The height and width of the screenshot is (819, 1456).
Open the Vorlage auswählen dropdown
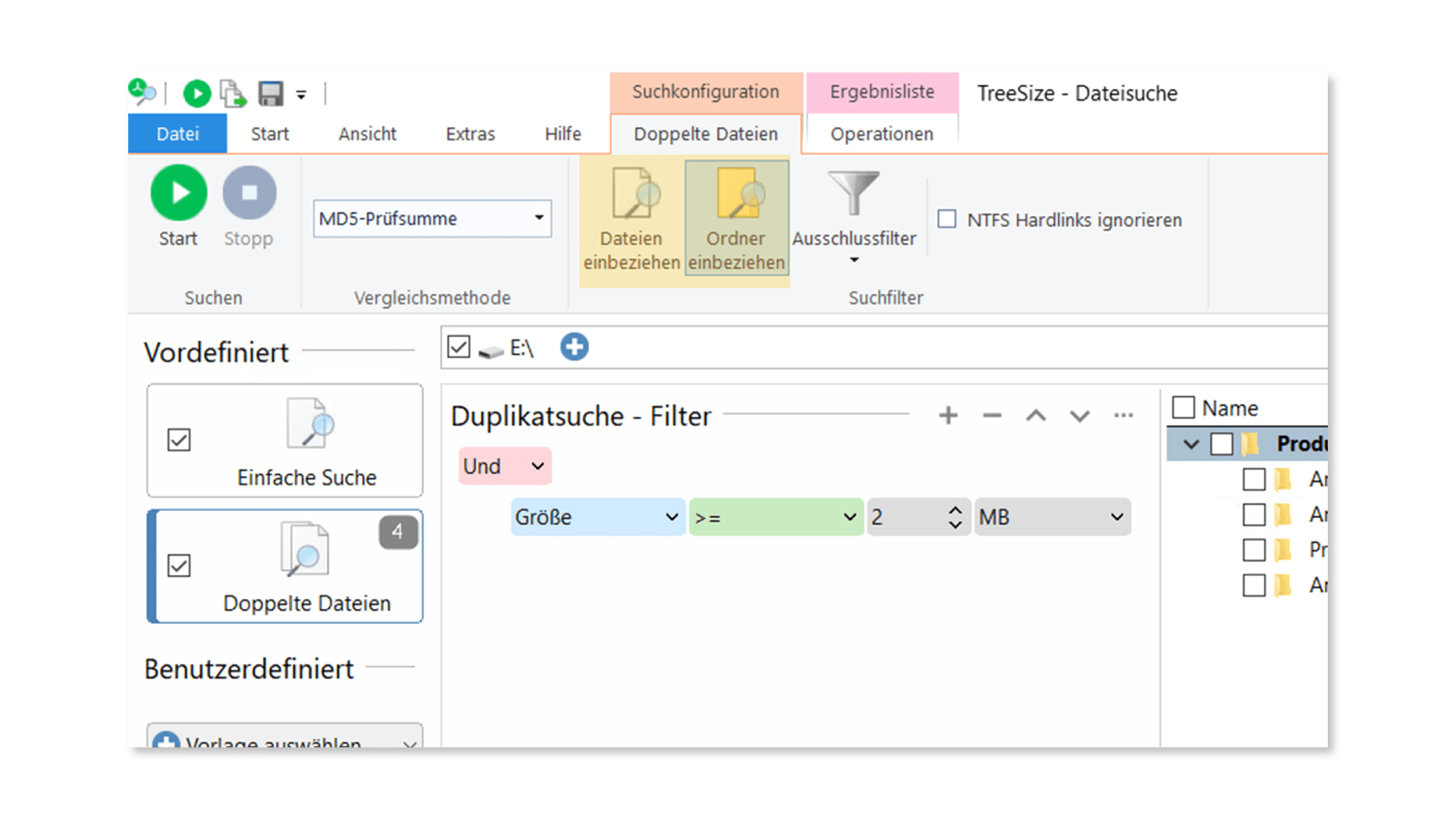285,737
